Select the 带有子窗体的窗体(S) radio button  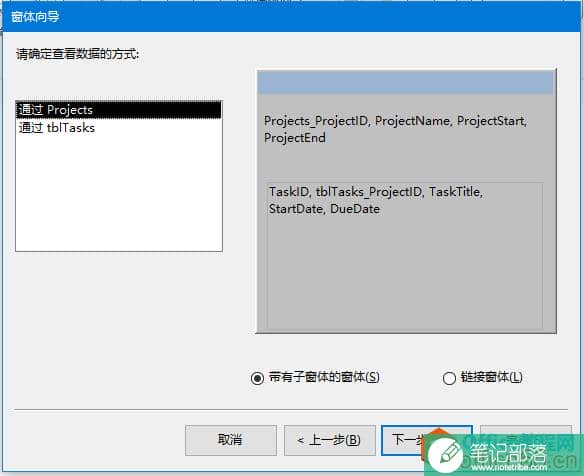click(x=257, y=378)
